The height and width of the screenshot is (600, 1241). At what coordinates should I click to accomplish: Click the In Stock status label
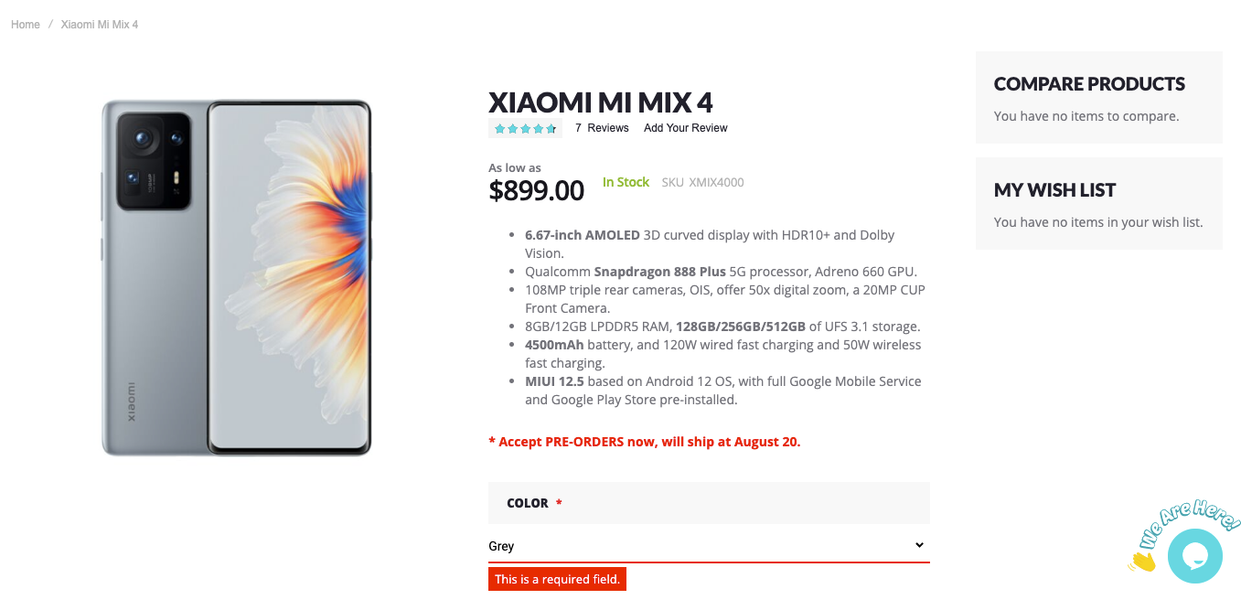(625, 182)
